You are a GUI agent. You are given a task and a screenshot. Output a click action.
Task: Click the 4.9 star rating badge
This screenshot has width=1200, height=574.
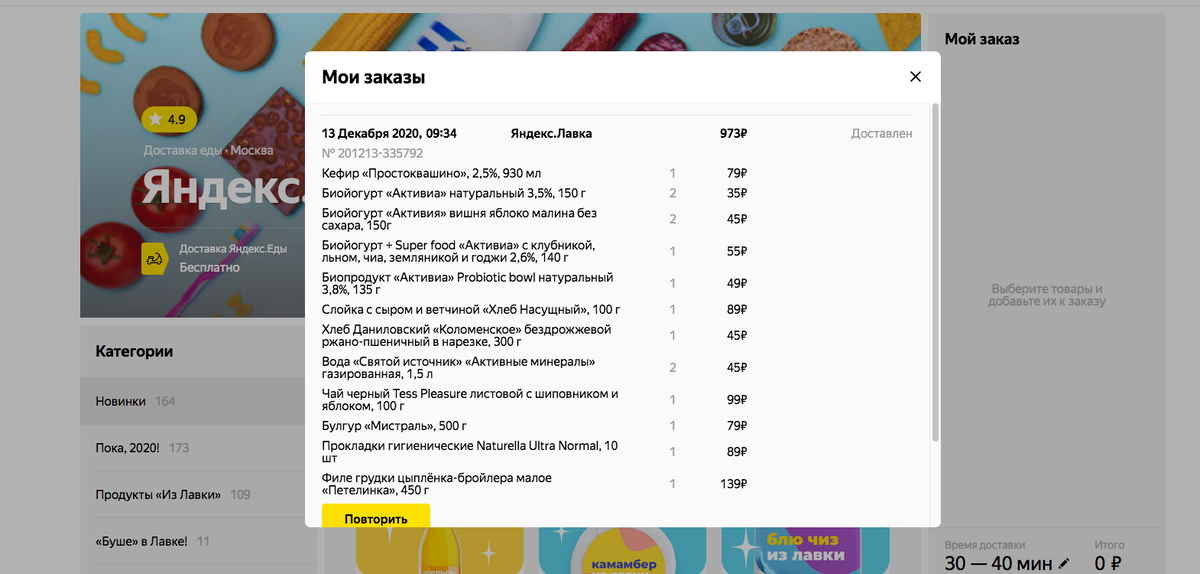pos(169,120)
